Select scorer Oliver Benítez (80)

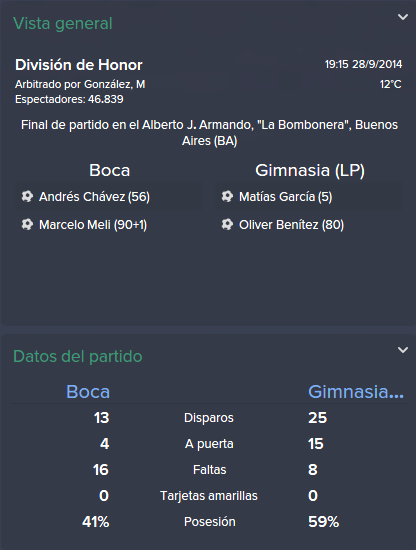[x=291, y=225]
